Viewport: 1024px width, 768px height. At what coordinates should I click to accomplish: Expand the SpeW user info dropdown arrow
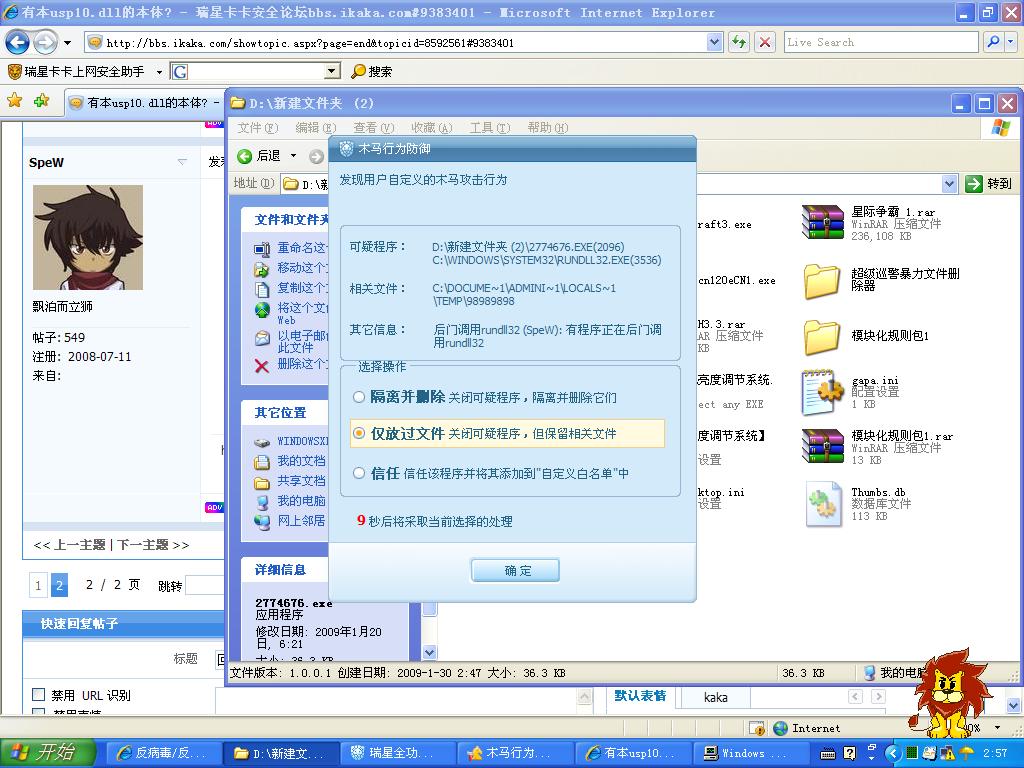pos(182,162)
